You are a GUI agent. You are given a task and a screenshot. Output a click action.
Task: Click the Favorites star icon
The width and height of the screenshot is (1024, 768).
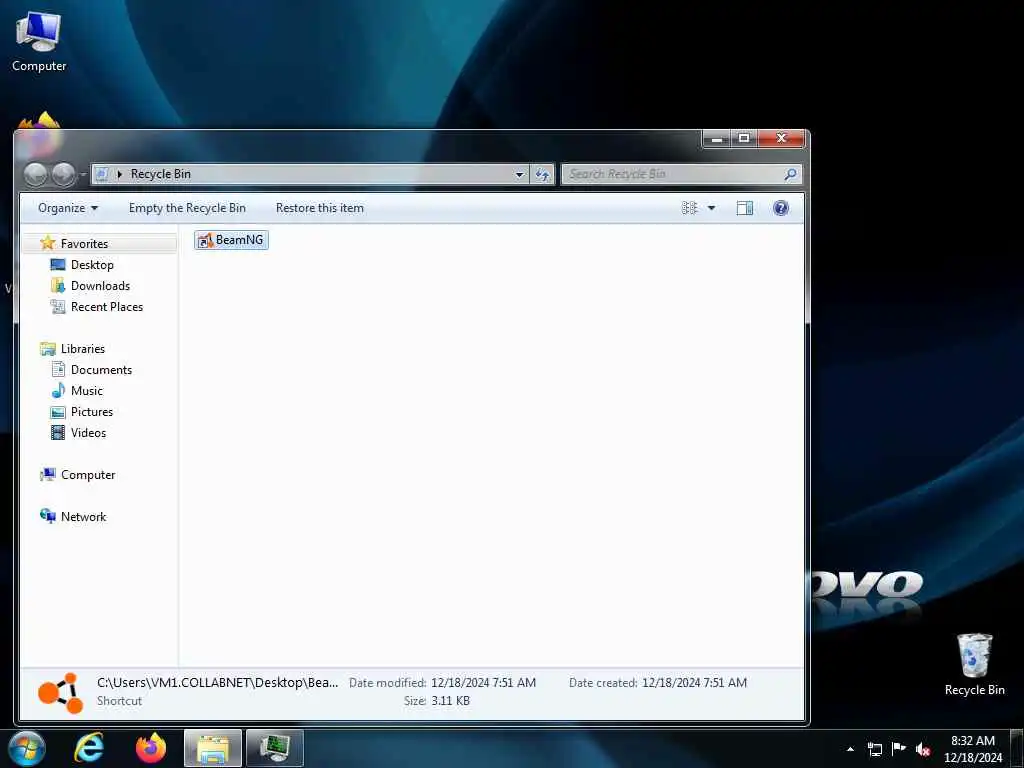48,243
